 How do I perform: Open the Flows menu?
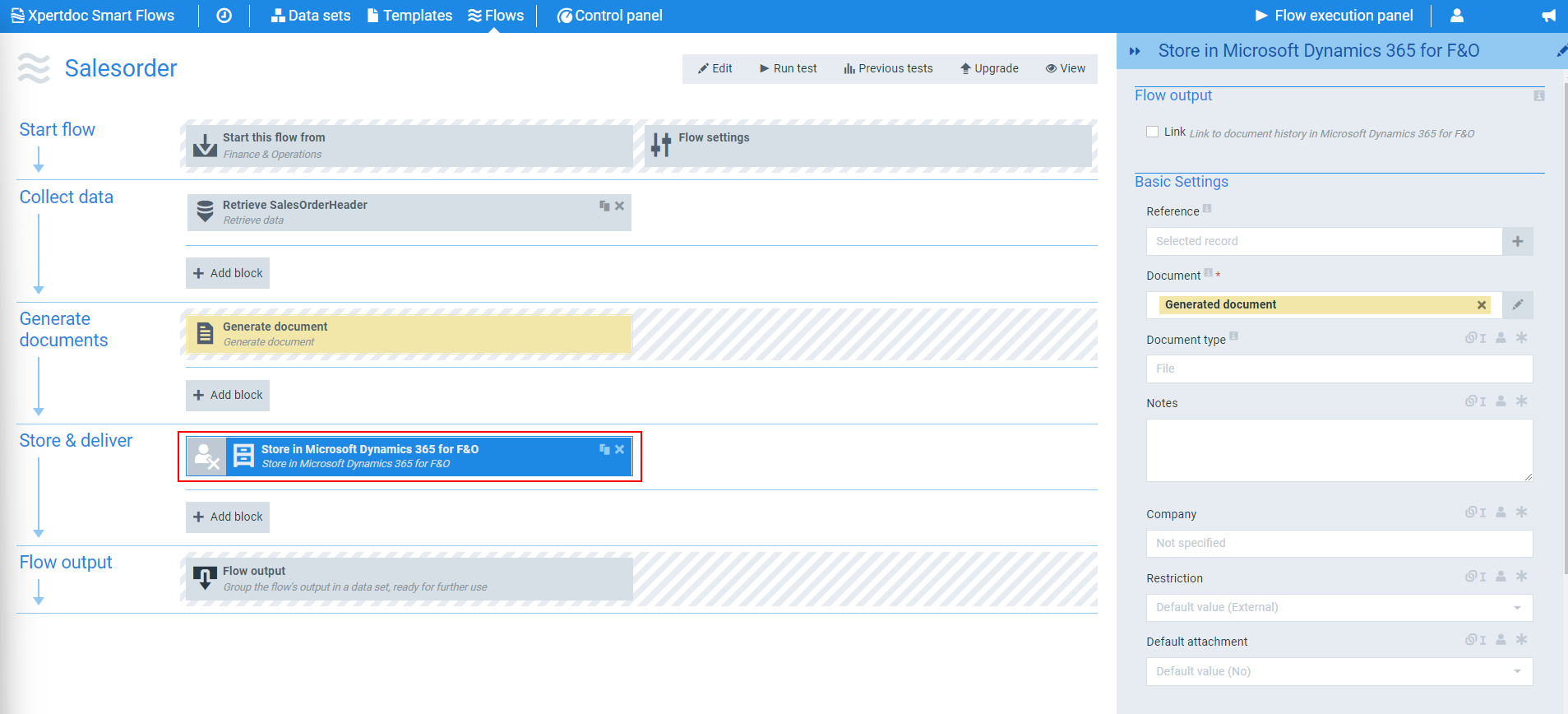tap(496, 16)
